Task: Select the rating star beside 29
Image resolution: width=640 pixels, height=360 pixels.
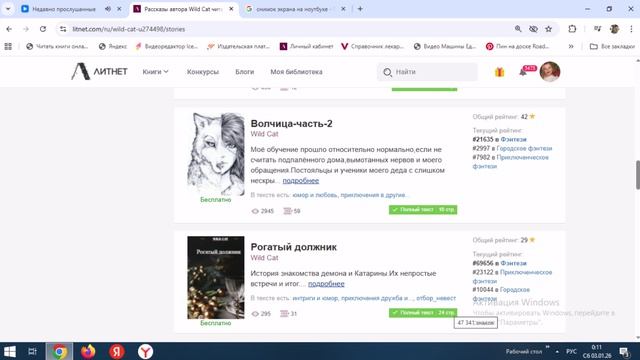Action: [532, 240]
